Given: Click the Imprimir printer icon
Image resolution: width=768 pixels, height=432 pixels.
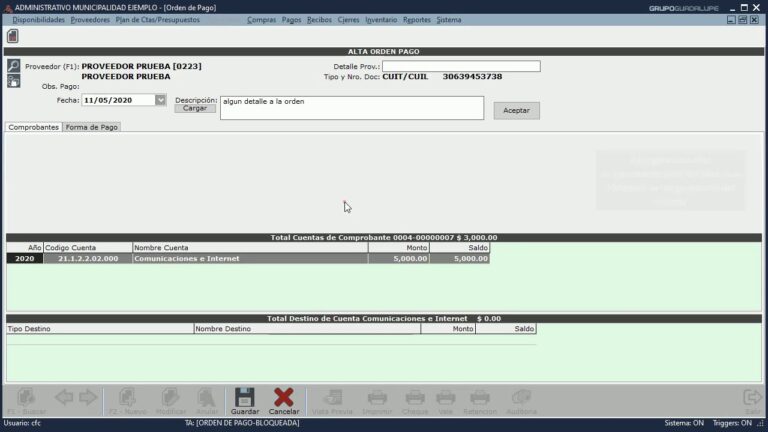Looking at the screenshot, I should (377, 397).
